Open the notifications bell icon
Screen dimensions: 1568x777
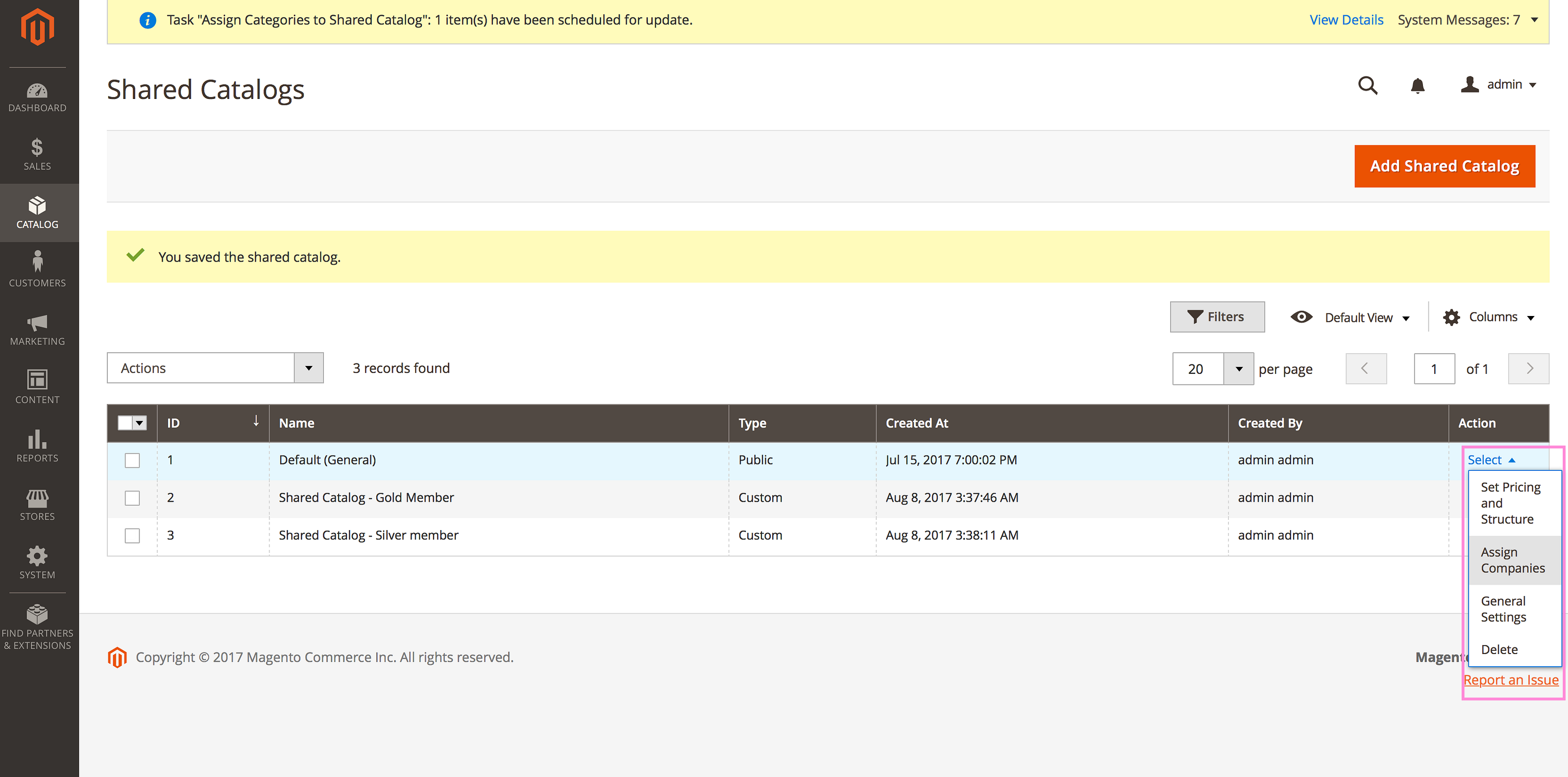(1417, 86)
